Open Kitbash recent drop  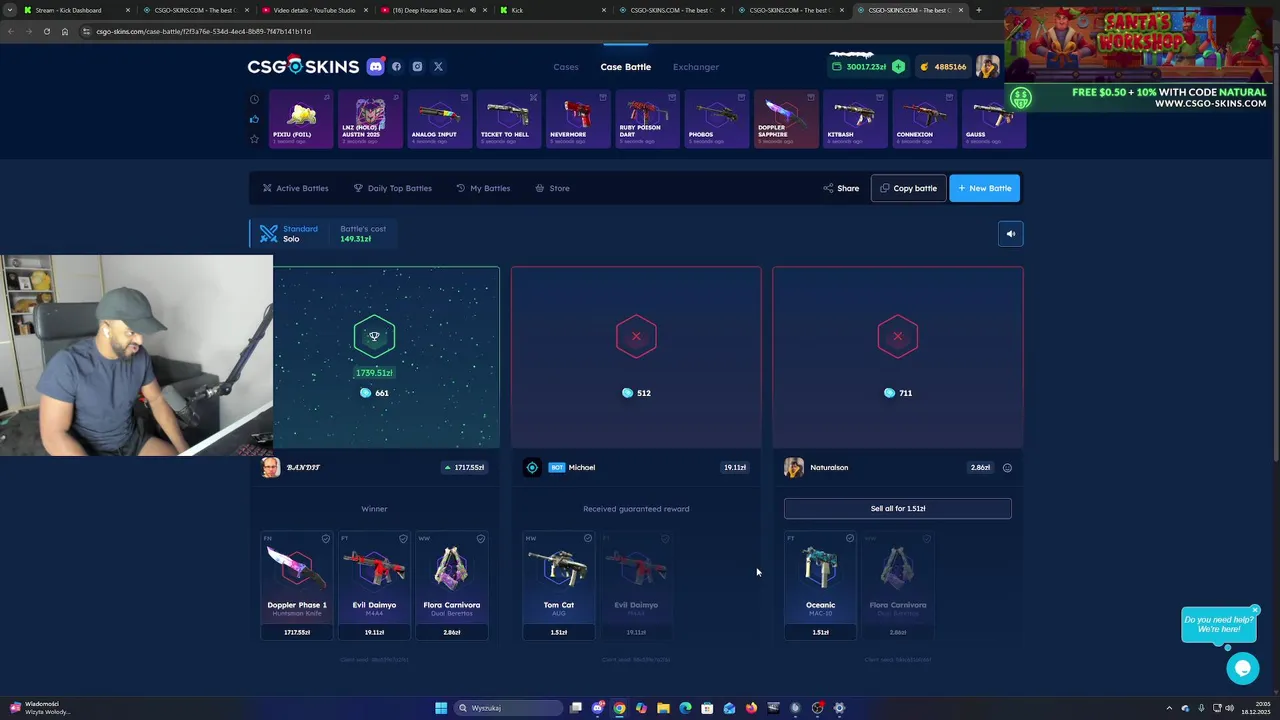point(854,119)
